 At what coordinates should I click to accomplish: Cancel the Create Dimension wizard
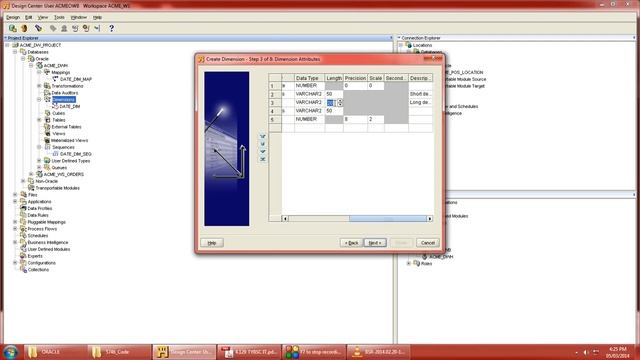coord(428,243)
